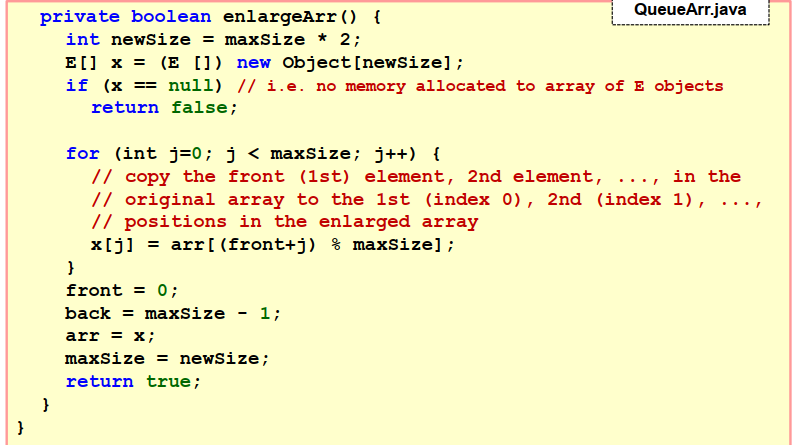Image resolution: width=792 pixels, height=445 pixels.
Task: Click 'j++' in the for loop header
Action: (394, 154)
